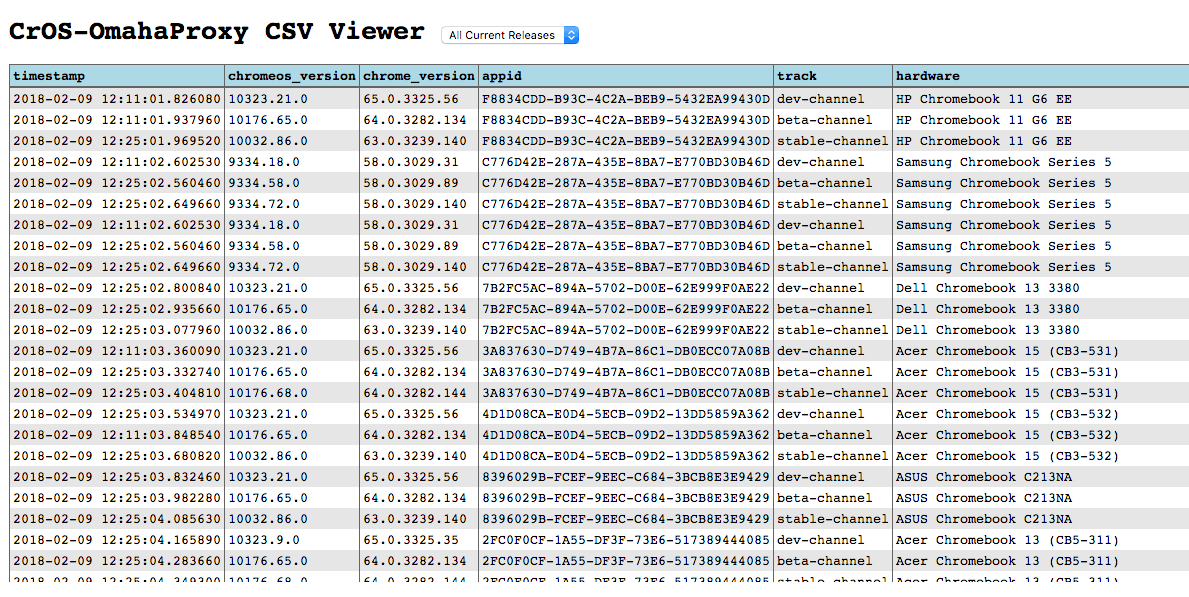Click Dell Chromebook 13 3380 beta-channel hardware cell

[x=987, y=309]
